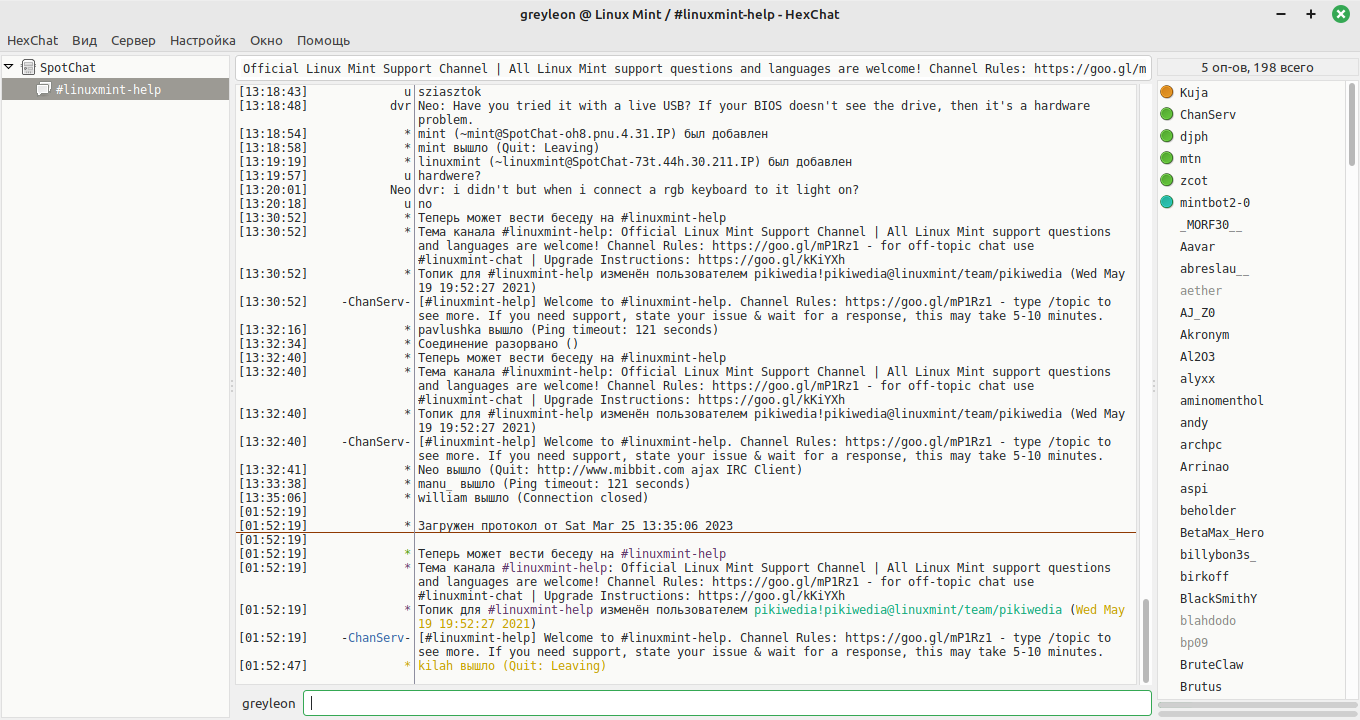Image resolution: width=1360 pixels, height=720 pixels.
Task: Select mtn's green op icon
Action: click(1166, 158)
